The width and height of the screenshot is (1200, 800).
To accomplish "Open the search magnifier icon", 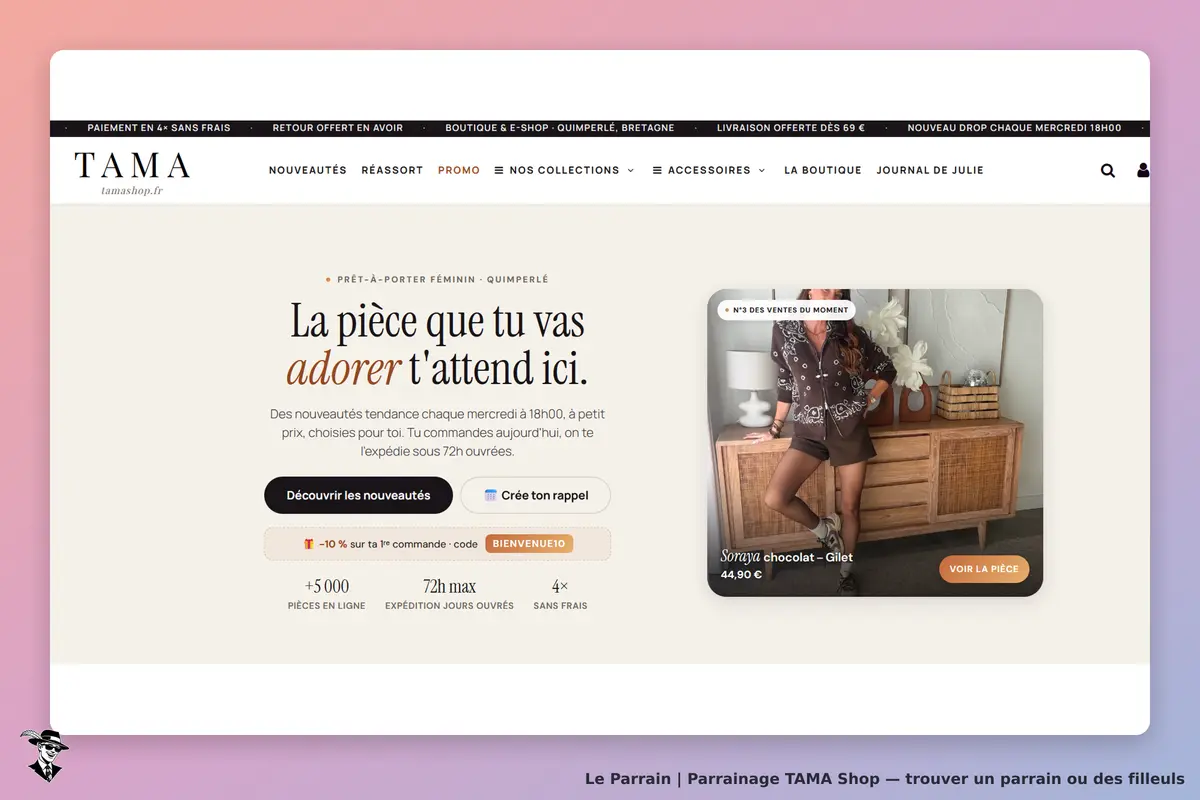I will pos(1108,170).
